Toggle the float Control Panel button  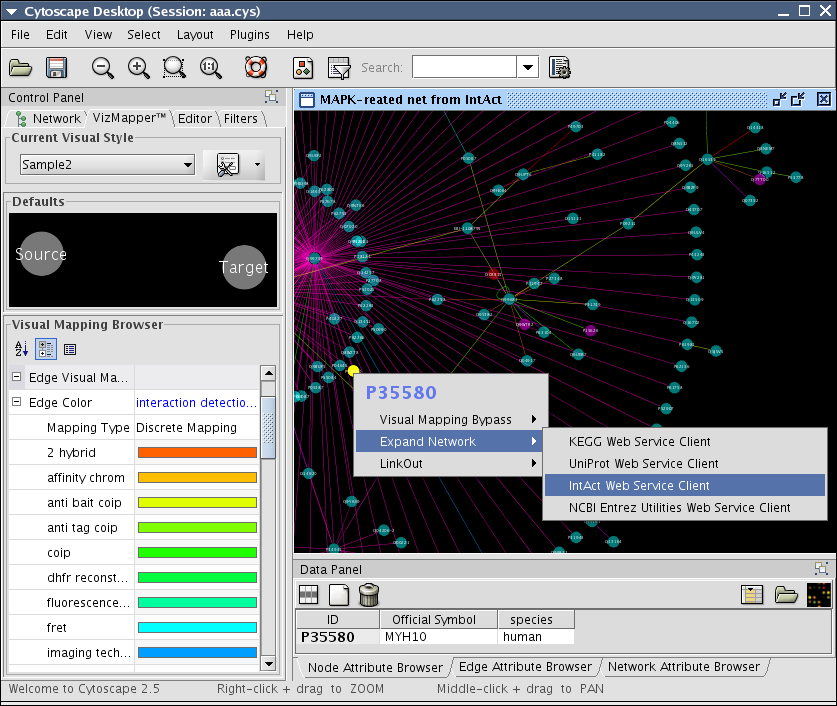click(x=271, y=97)
